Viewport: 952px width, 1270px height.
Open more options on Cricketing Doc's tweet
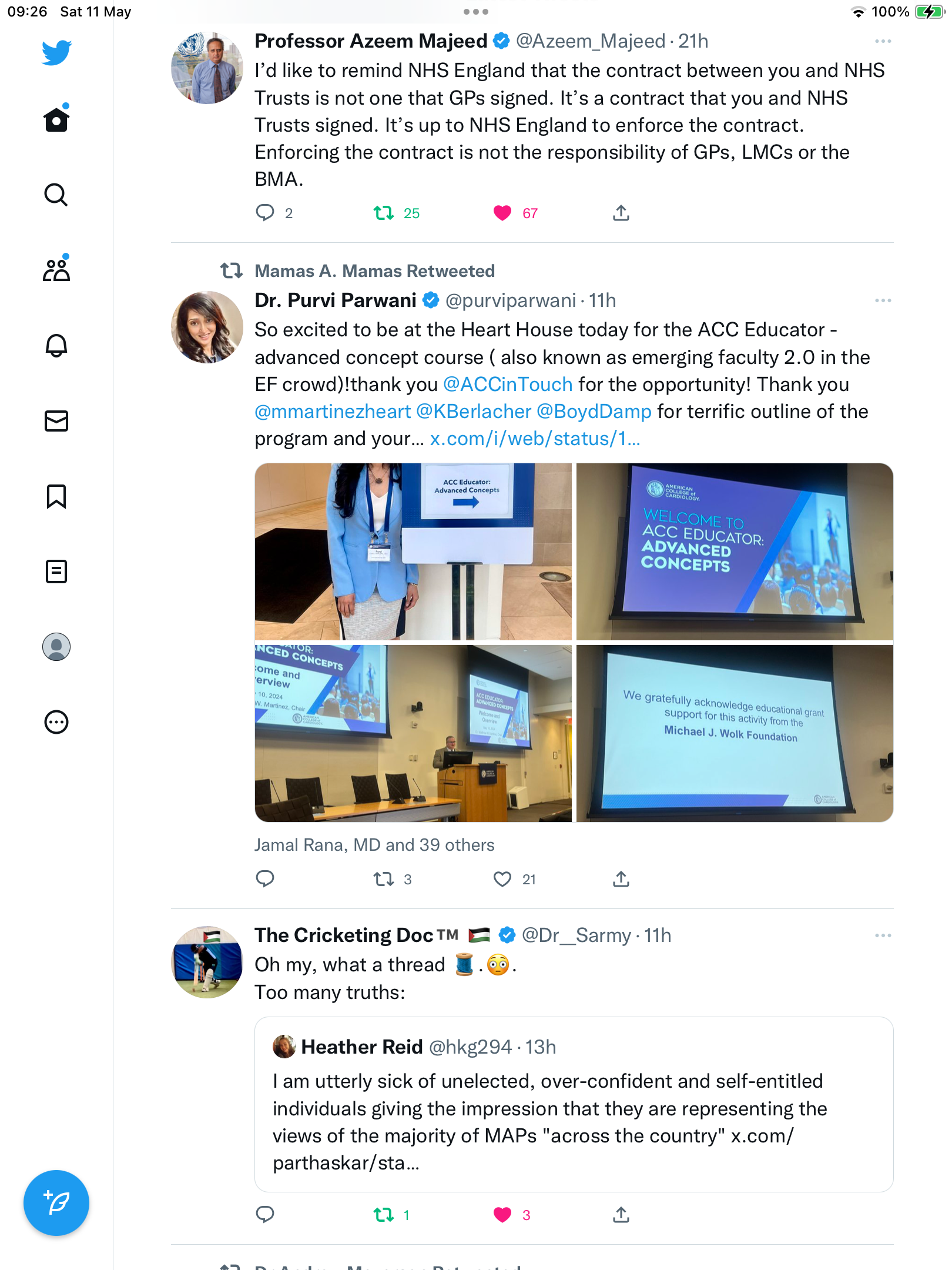(883, 935)
